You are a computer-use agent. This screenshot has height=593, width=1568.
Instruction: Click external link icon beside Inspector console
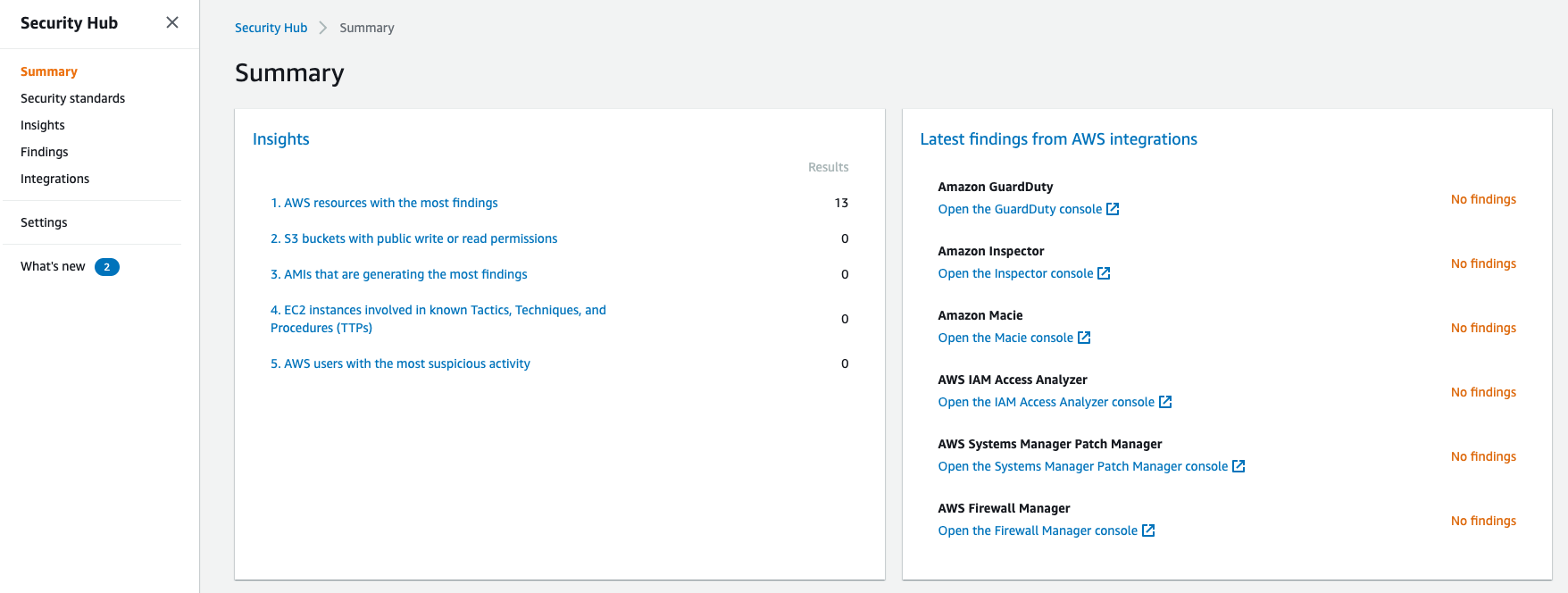1104,273
